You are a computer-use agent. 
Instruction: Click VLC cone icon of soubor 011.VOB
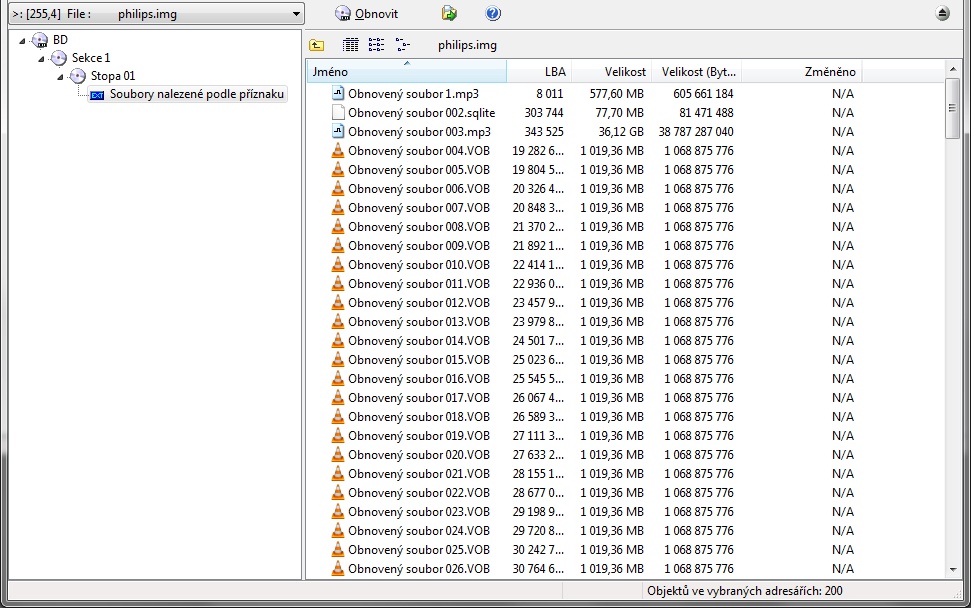click(337, 283)
